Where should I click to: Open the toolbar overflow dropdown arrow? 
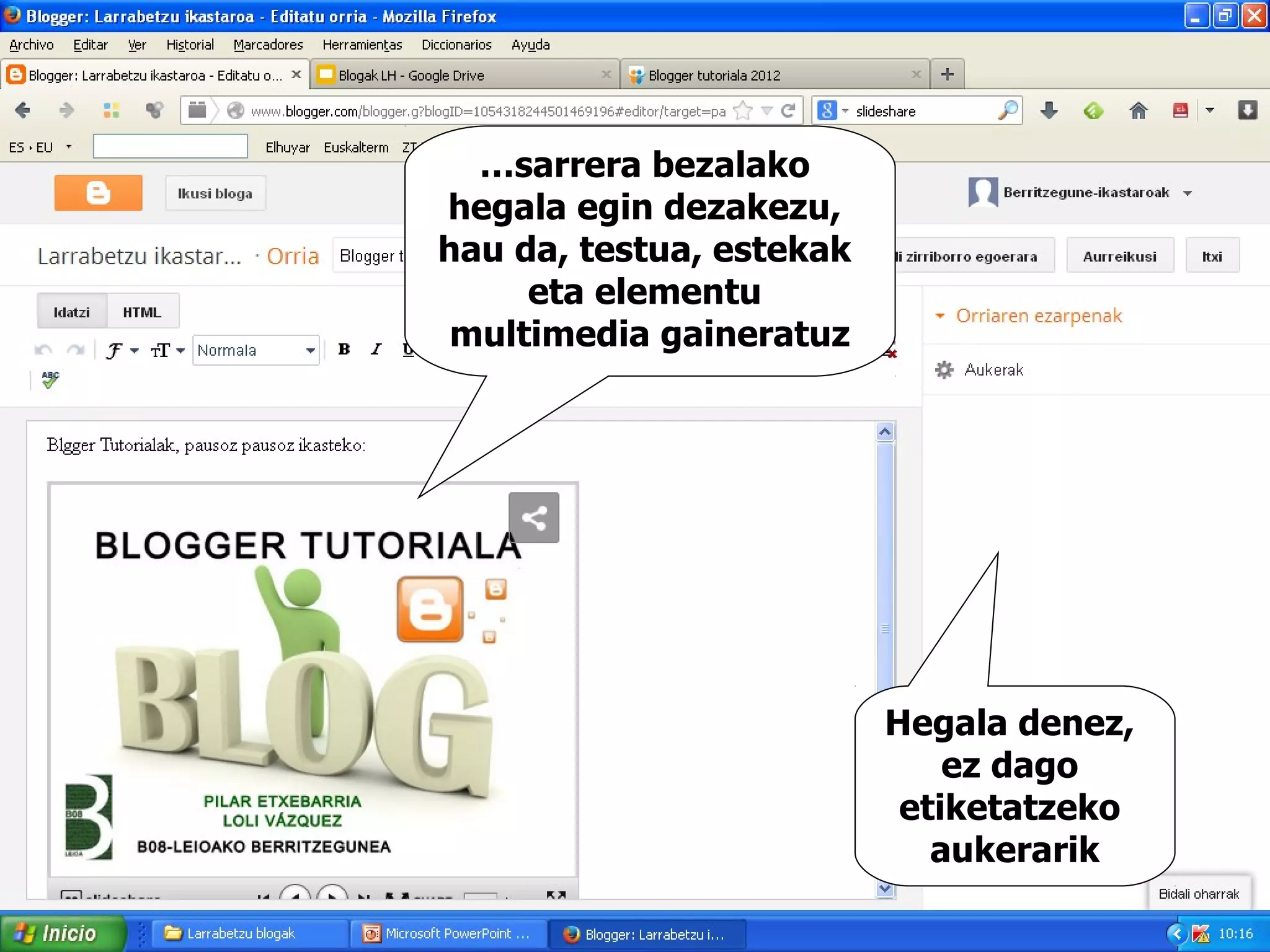pyautogui.click(x=1209, y=110)
